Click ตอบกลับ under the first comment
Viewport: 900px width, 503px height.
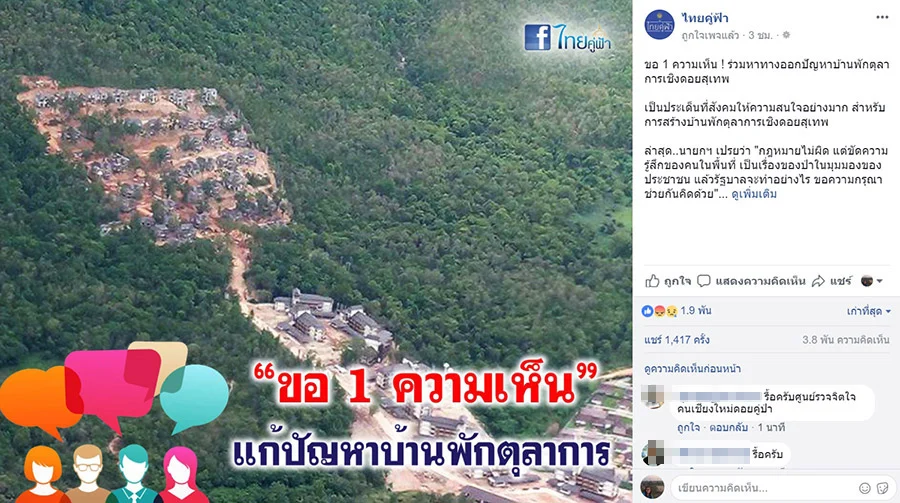(x=728, y=428)
